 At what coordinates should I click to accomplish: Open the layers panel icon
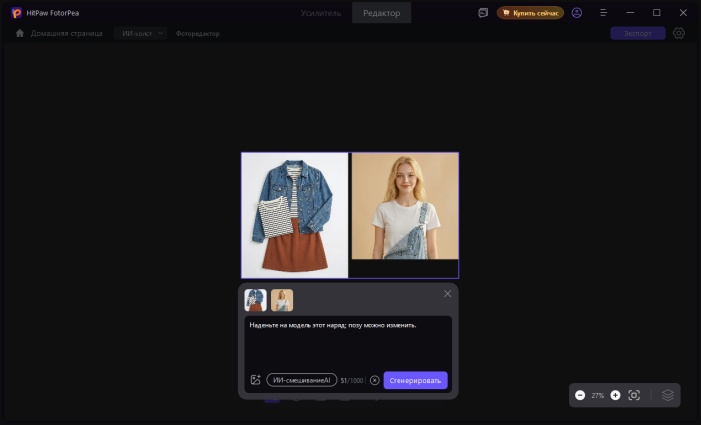667,395
